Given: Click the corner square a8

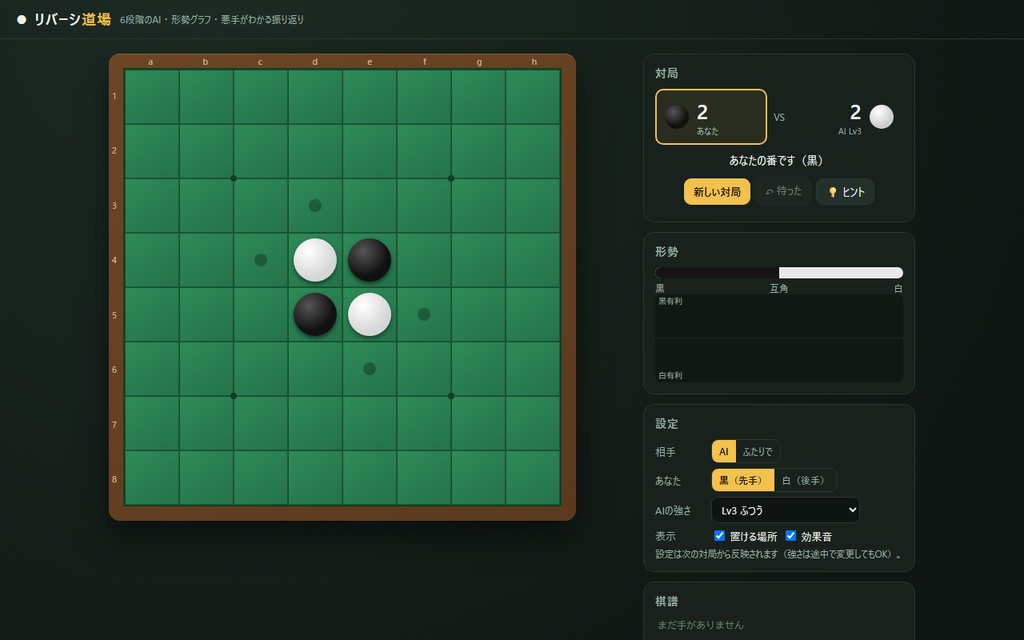Looking at the screenshot, I should click(x=152, y=477).
